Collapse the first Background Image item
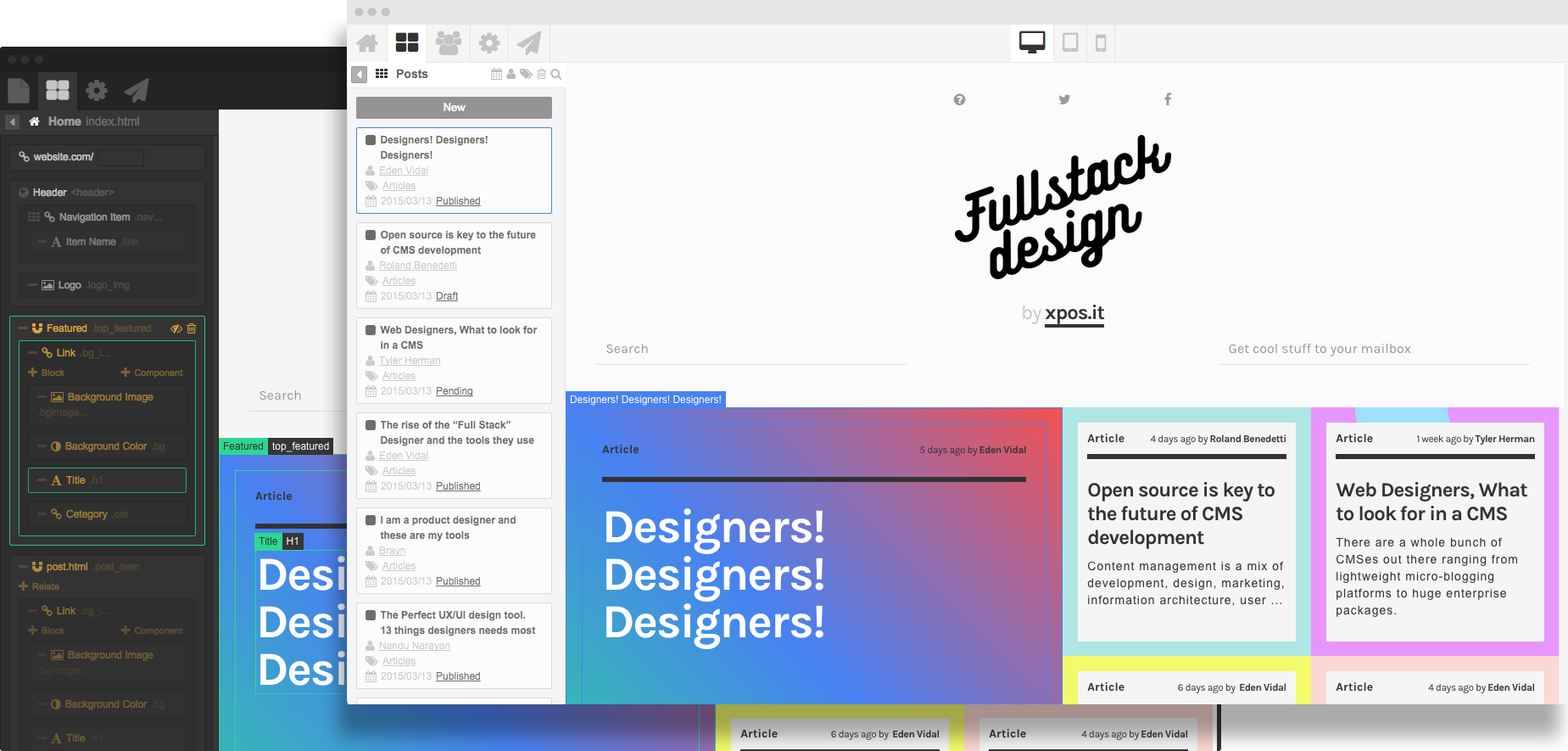The height and width of the screenshot is (751, 1568). click(42, 397)
